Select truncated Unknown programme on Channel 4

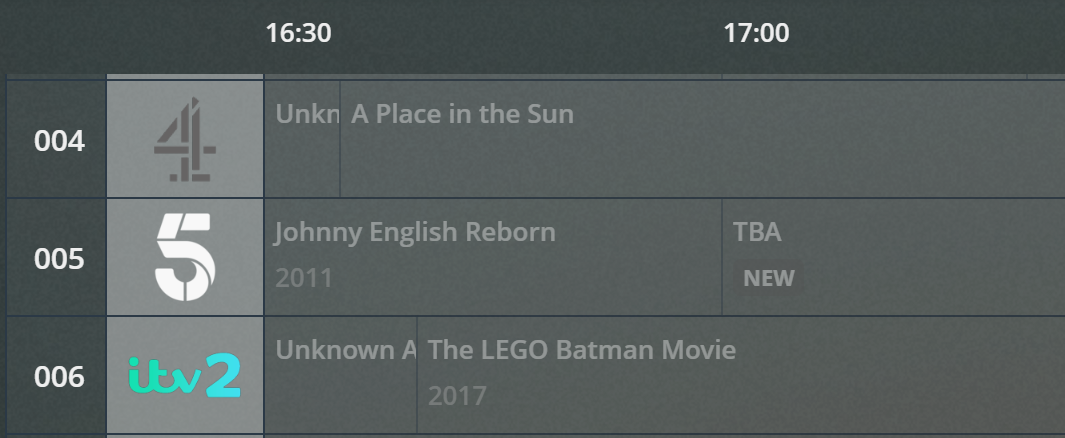[303, 114]
